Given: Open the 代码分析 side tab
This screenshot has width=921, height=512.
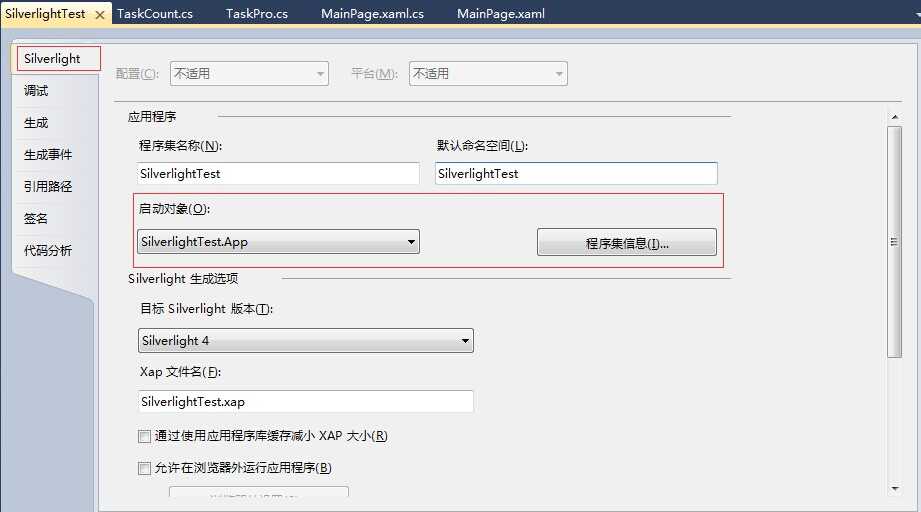Looking at the screenshot, I should [x=48, y=251].
